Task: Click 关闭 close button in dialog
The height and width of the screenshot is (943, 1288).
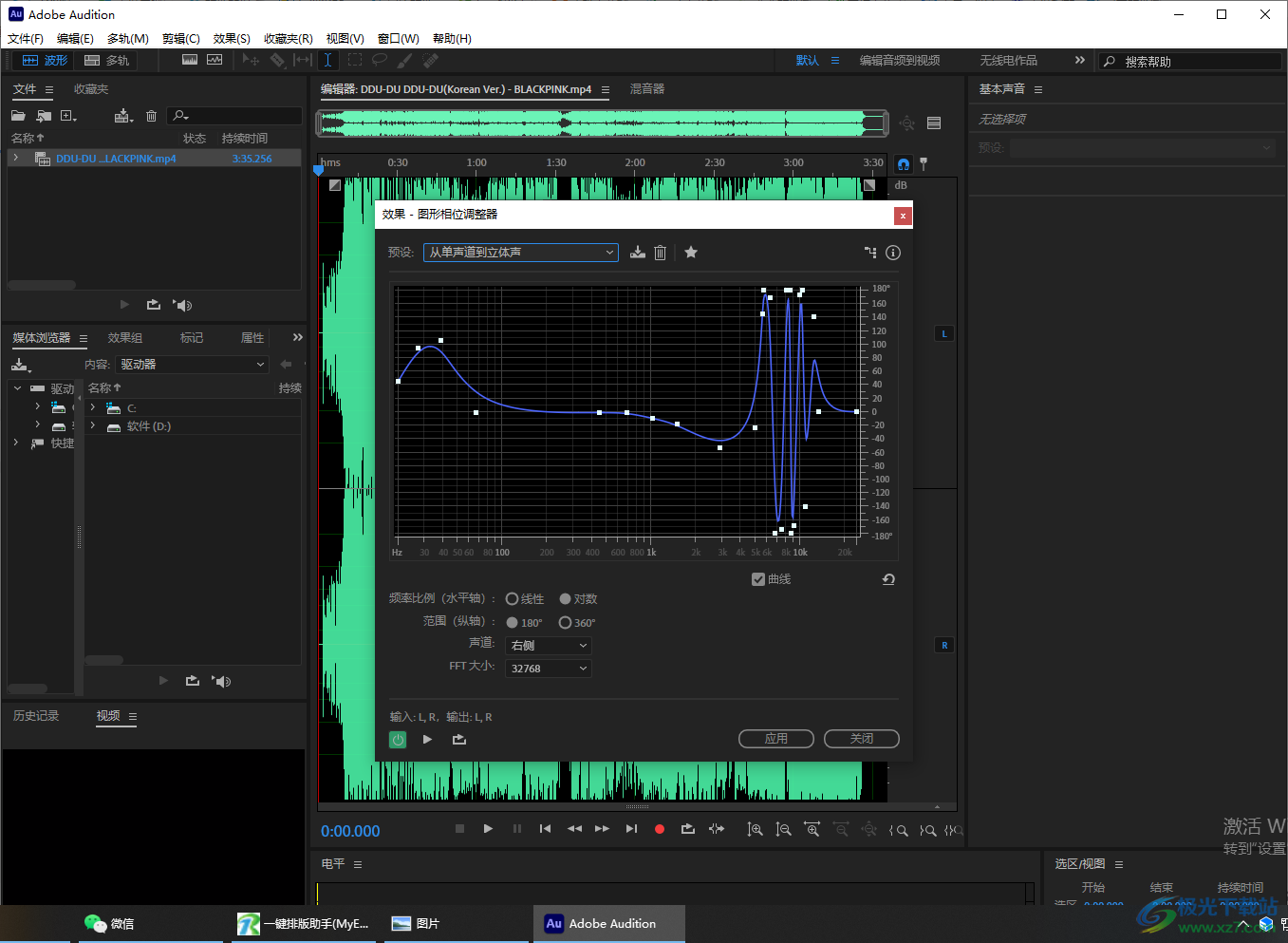Action: tap(862, 739)
